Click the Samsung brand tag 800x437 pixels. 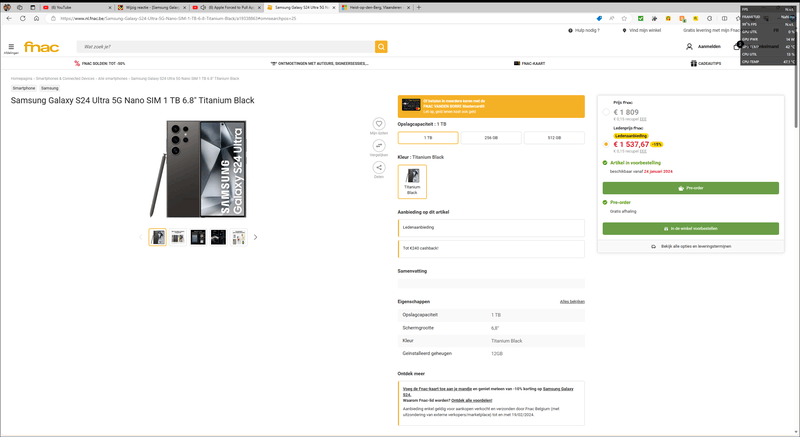49,88
